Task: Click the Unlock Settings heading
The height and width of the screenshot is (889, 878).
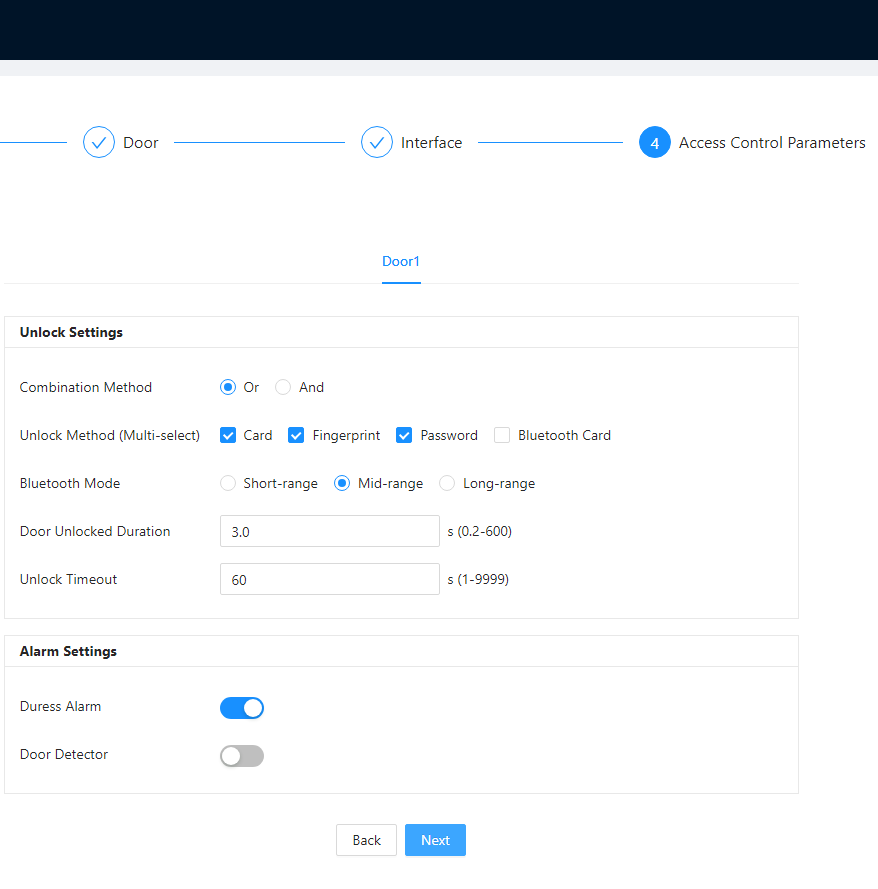Action: [x=71, y=332]
